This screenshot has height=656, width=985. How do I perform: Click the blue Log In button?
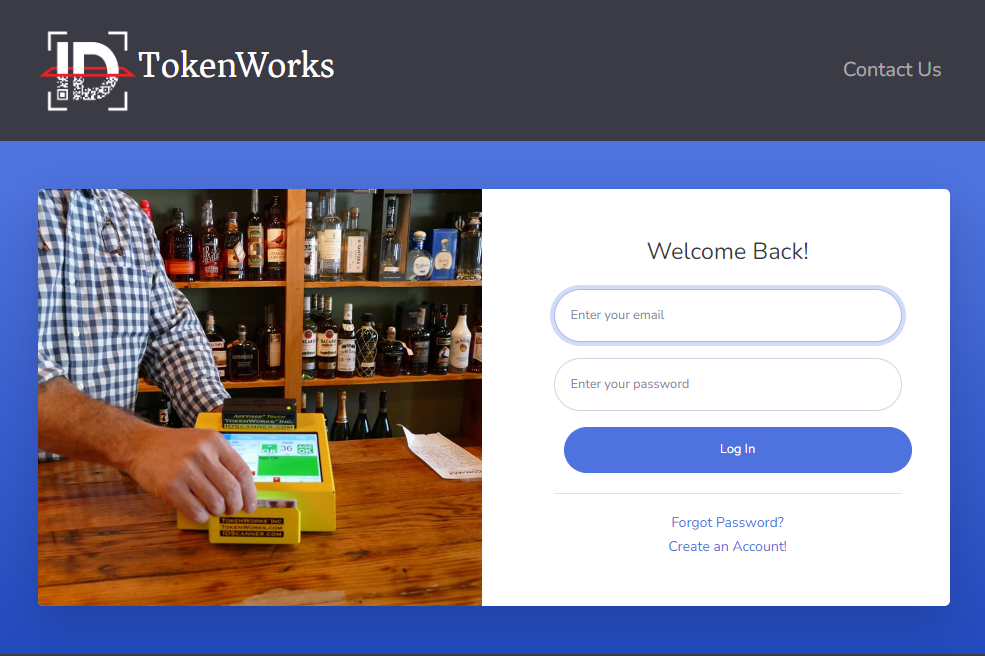coord(737,449)
